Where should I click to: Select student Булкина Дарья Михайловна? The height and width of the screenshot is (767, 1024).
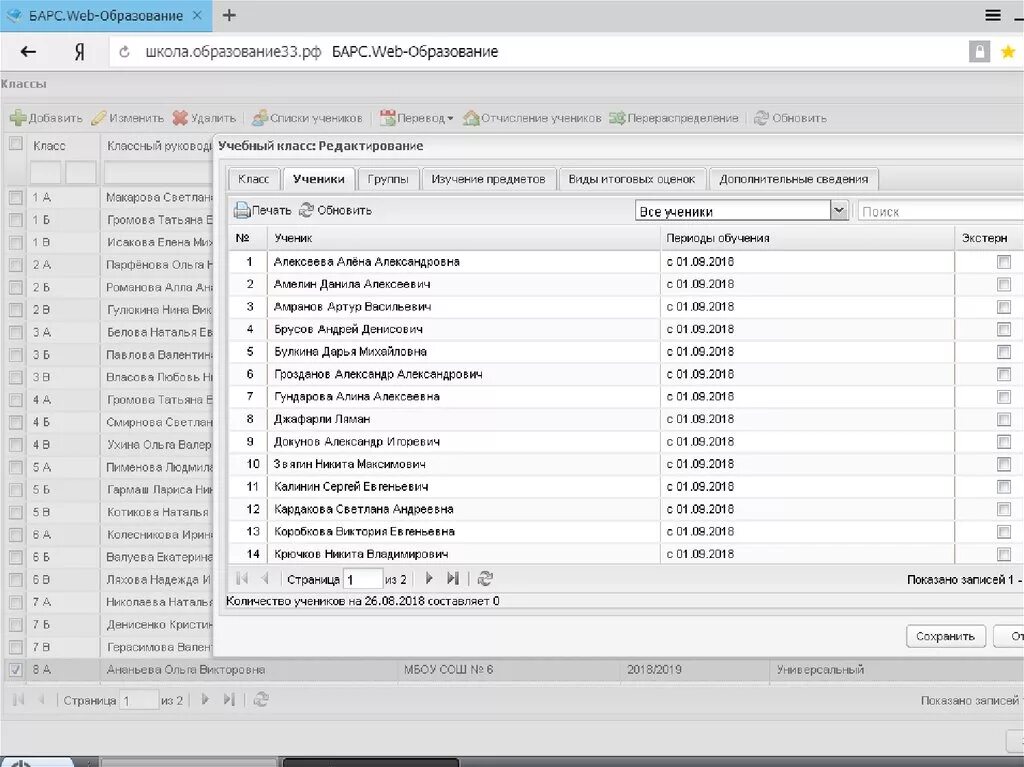350,351
